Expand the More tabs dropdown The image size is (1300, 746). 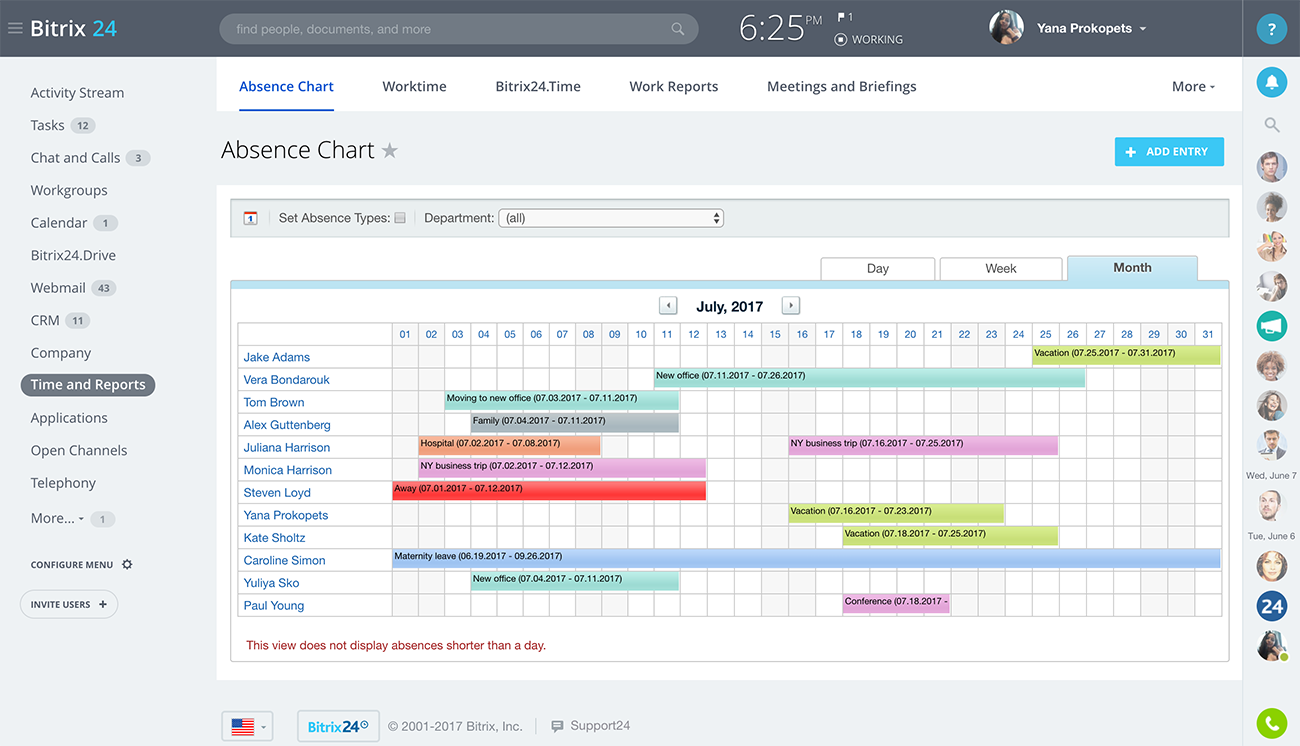[1193, 87]
